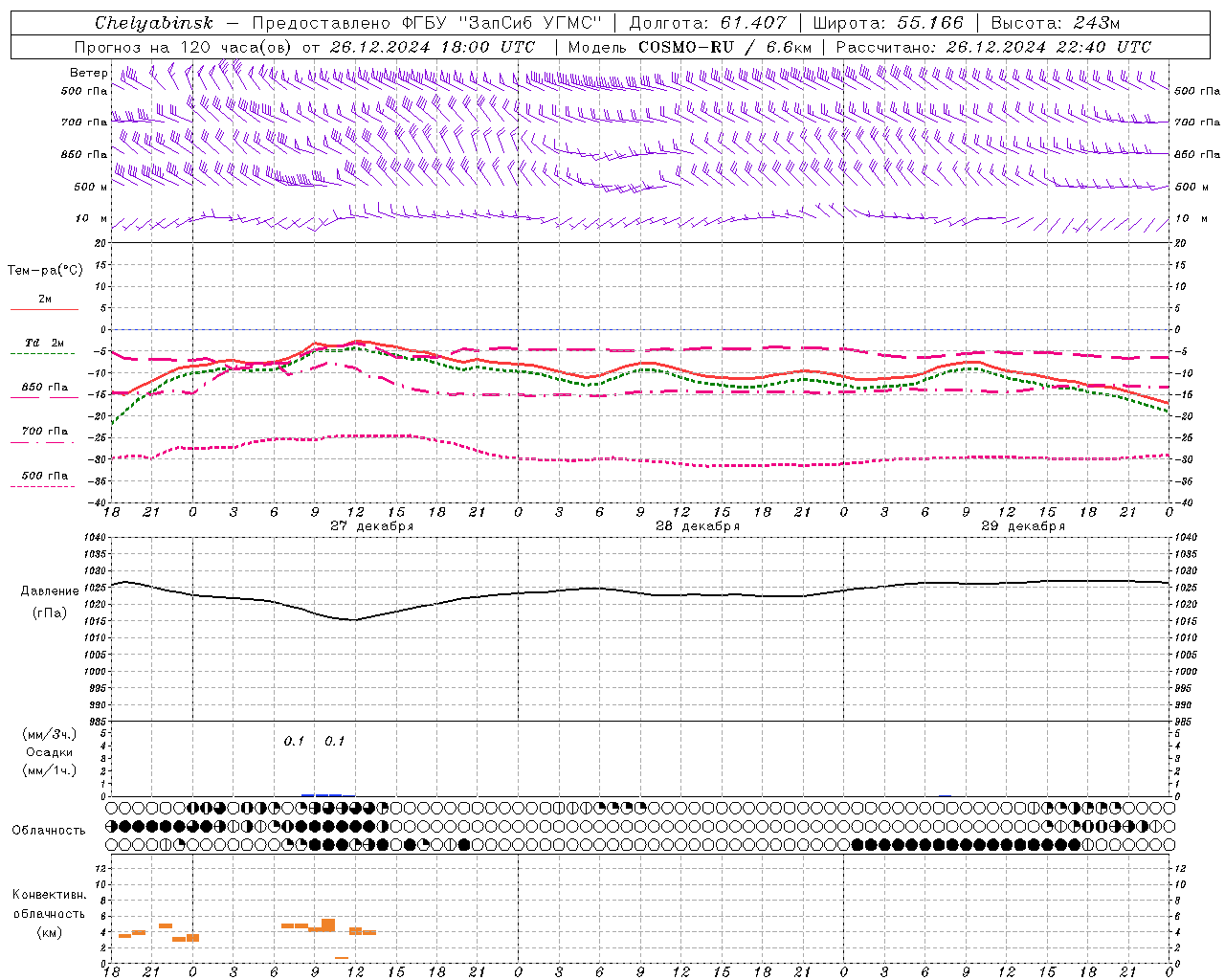Click the 'Долгота: 61.407' longitude value
This screenshot has height=980, width=1225.
tap(707, 23)
